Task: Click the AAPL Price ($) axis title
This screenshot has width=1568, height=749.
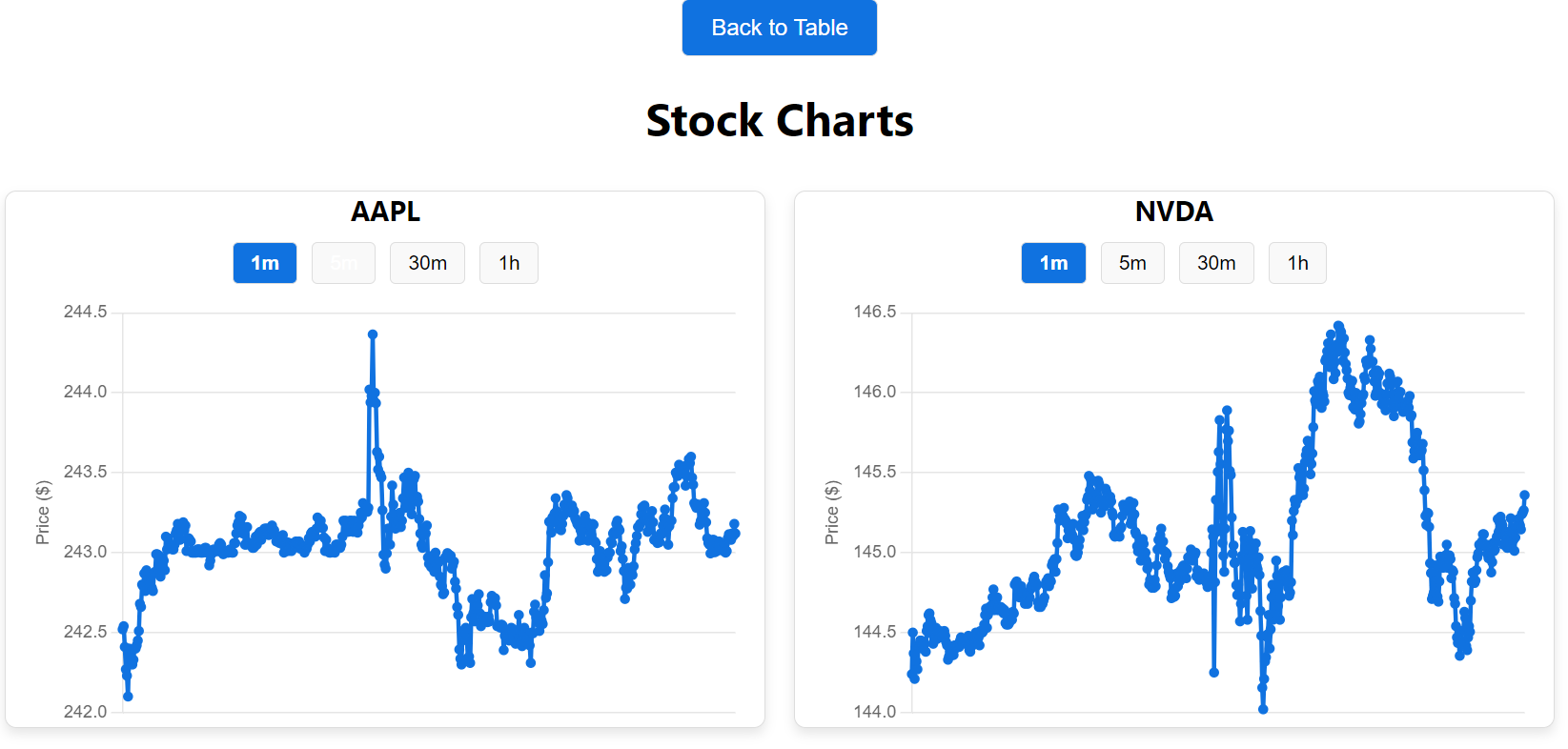Action: [43, 513]
